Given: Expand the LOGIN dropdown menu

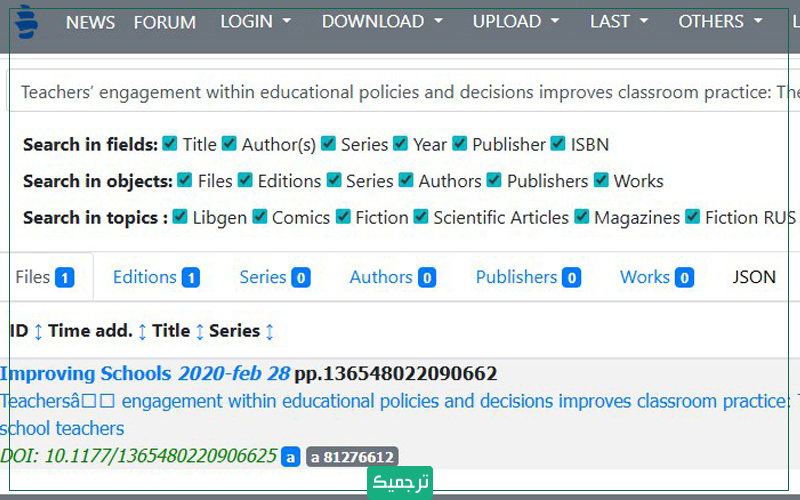Looking at the screenshot, I should [255, 21].
